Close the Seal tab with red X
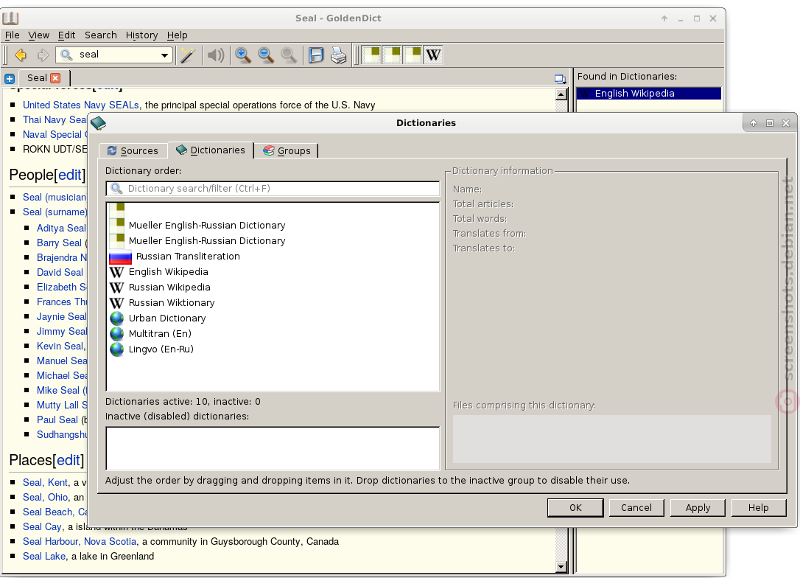The width and height of the screenshot is (800, 578). (55, 78)
